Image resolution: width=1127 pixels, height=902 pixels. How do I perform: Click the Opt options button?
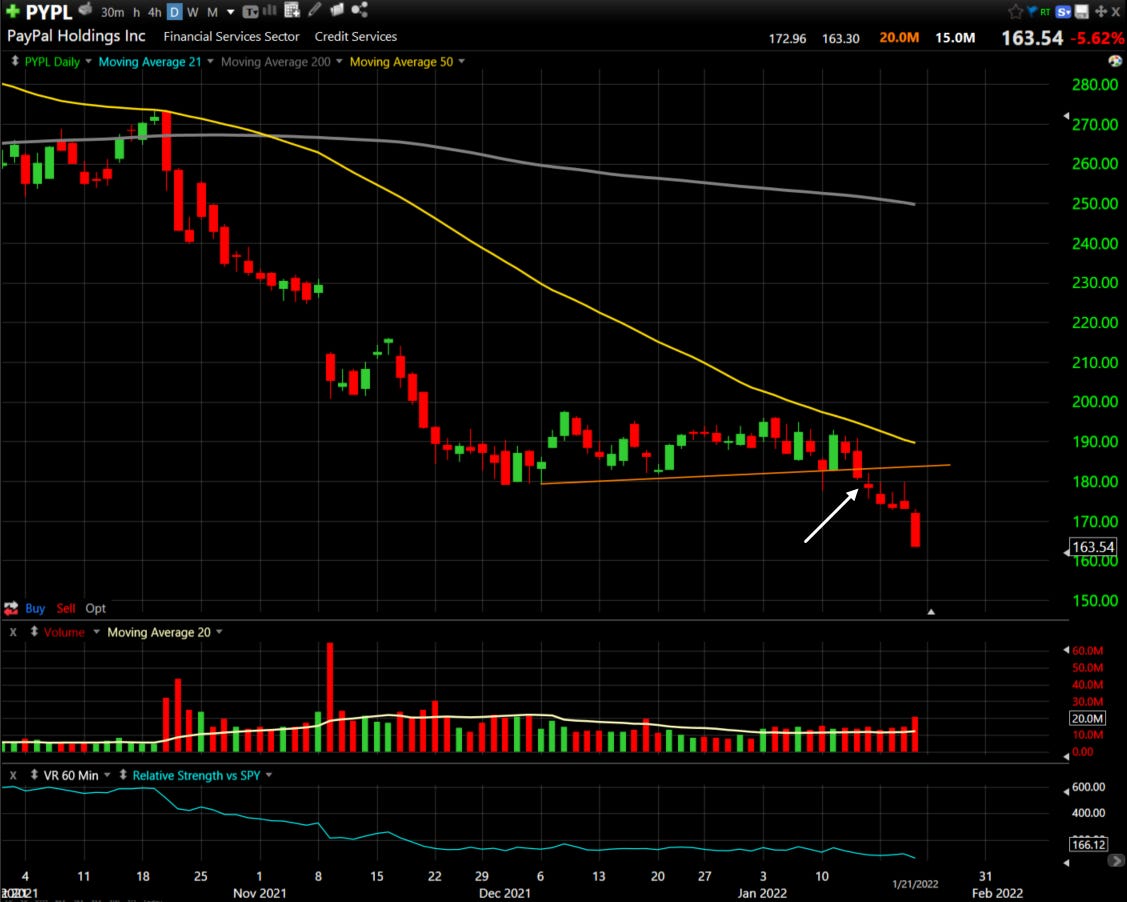pyautogui.click(x=96, y=608)
